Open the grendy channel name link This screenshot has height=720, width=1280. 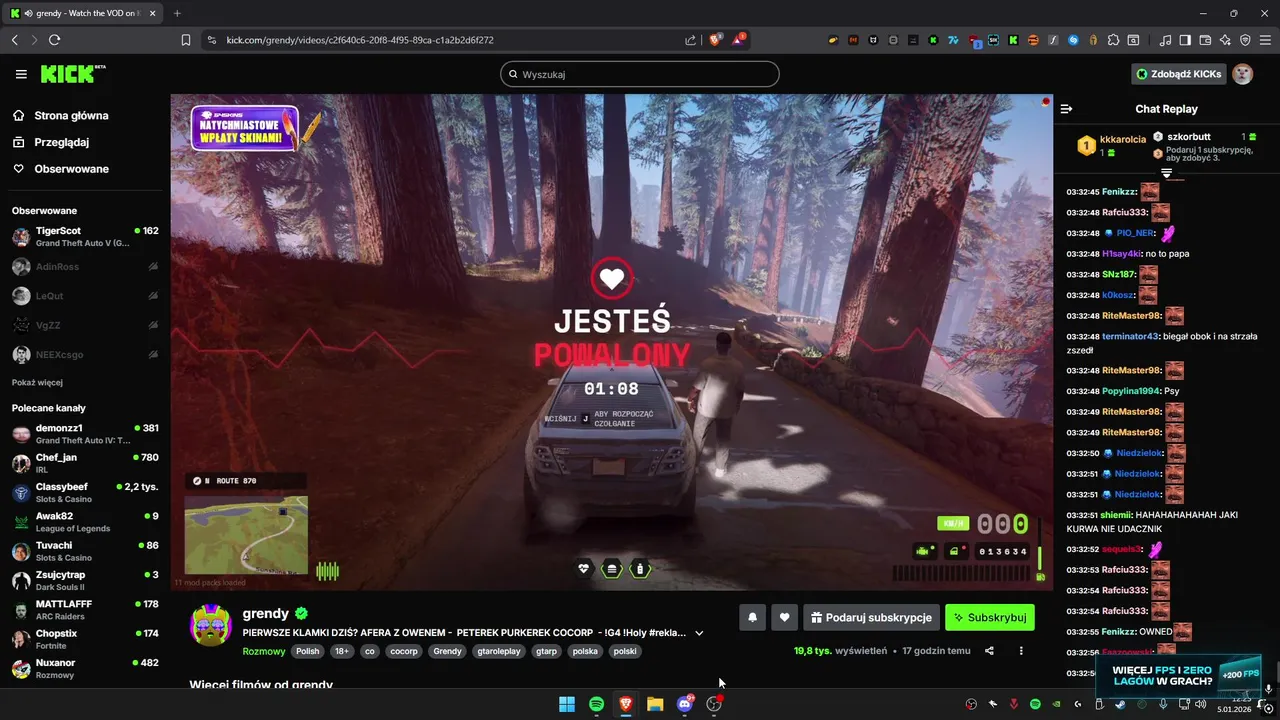[265, 613]
